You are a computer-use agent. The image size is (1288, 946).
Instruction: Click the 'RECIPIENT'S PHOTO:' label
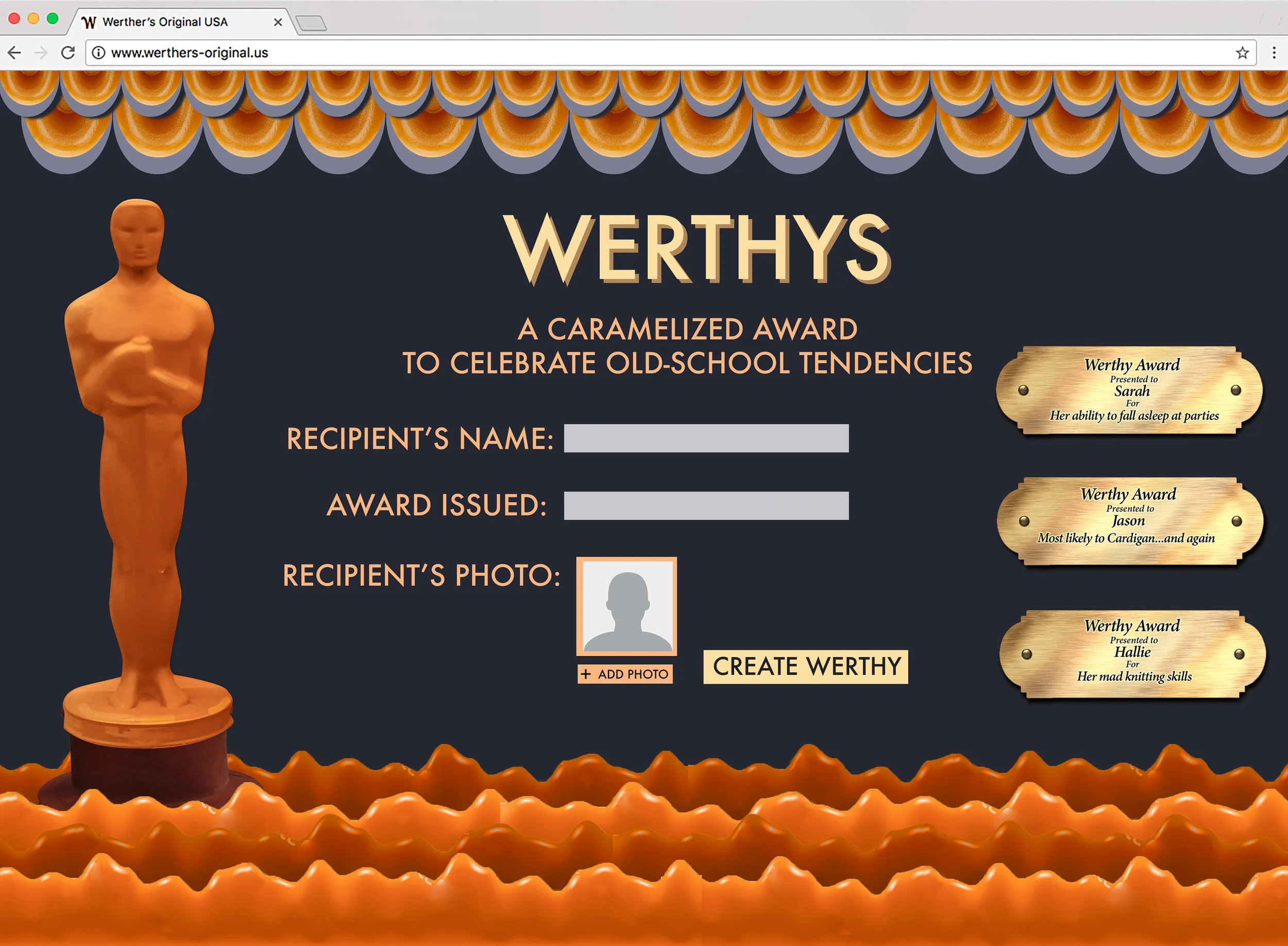pyautogui.click(x=421, y=575)
